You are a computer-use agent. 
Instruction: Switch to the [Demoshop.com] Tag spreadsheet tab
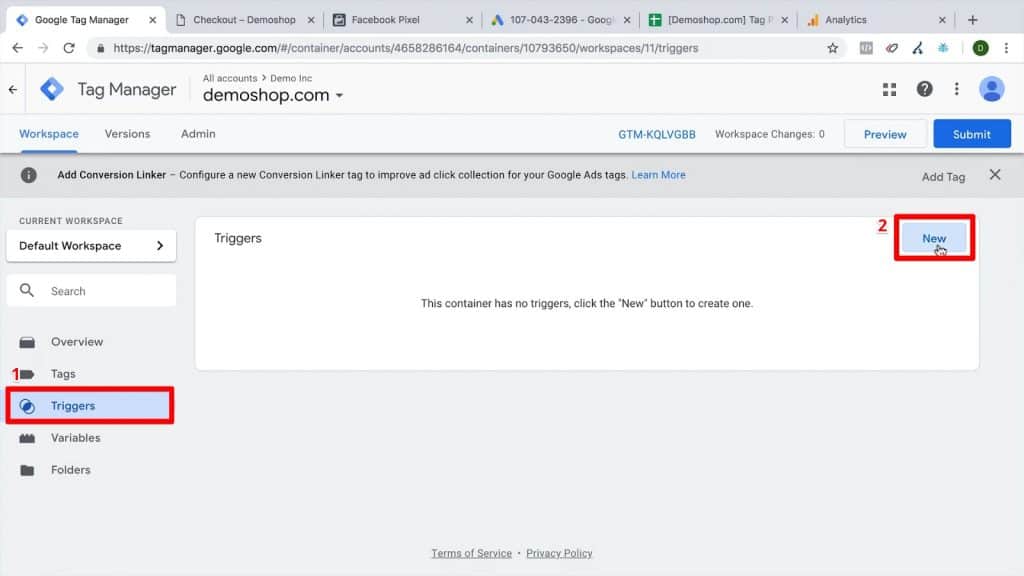click(716, 20)
